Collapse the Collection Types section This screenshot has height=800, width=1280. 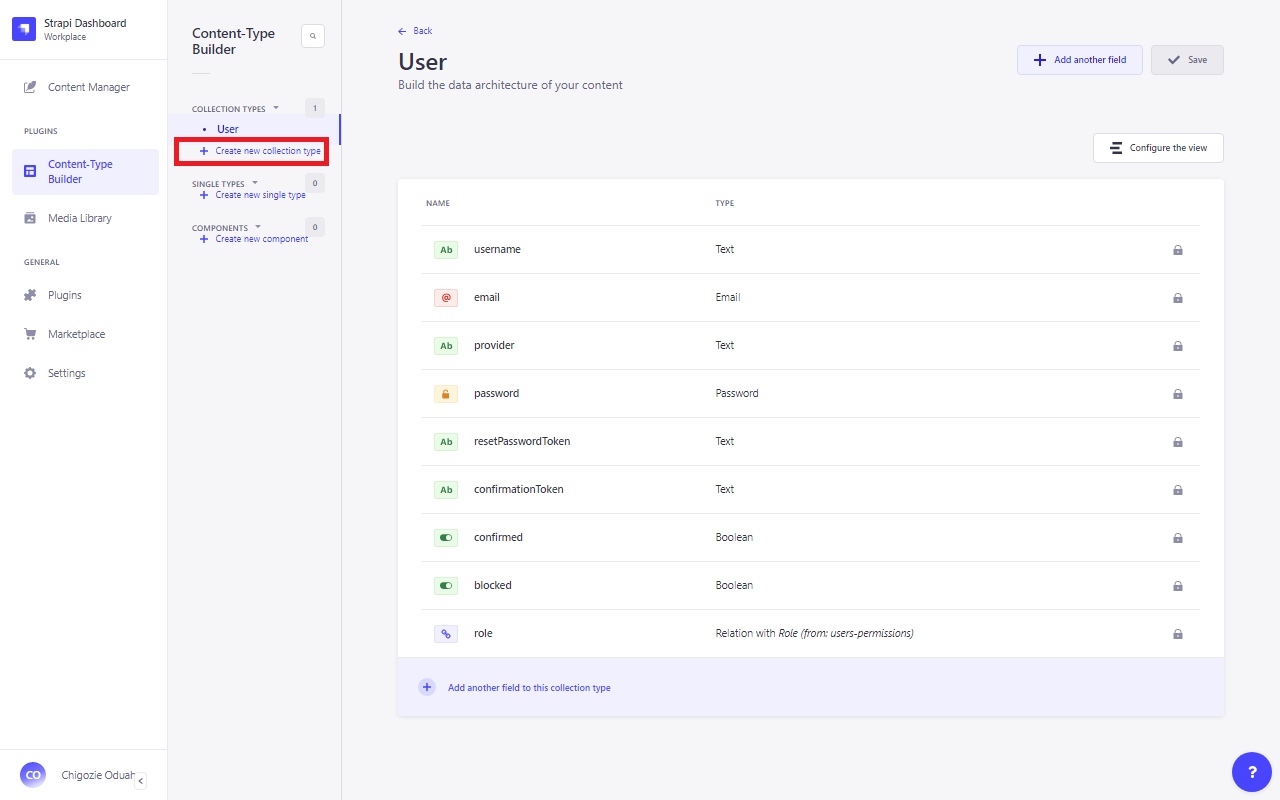pyautogui.click(x=276, y=108)
